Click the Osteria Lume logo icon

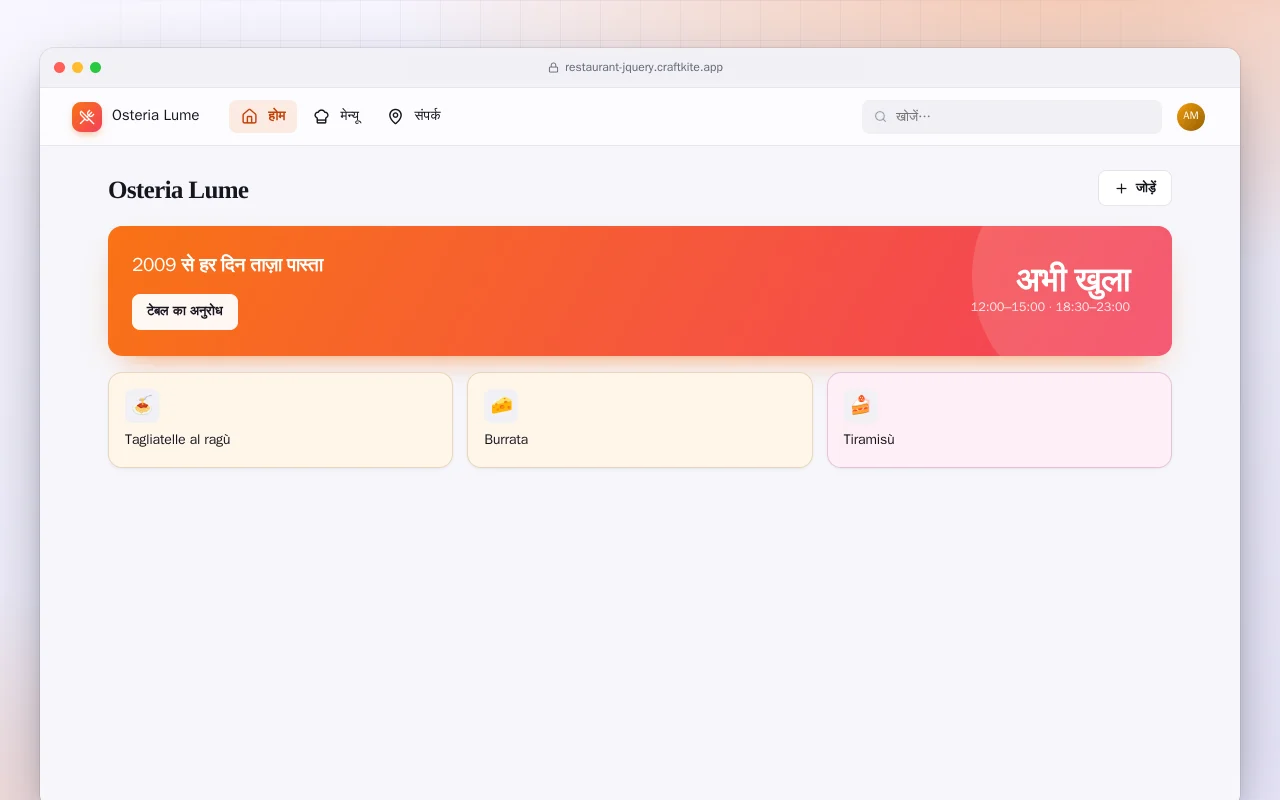point(87,117)
